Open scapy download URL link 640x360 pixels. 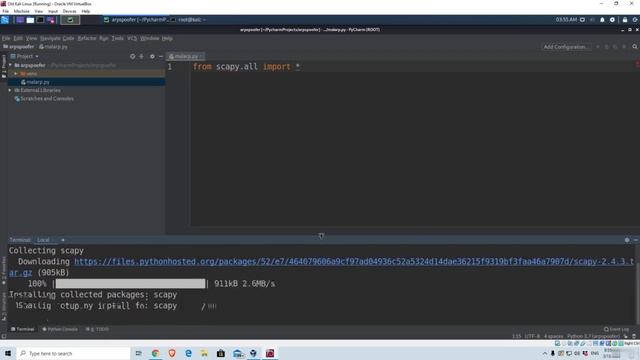(x=354, y=262)
